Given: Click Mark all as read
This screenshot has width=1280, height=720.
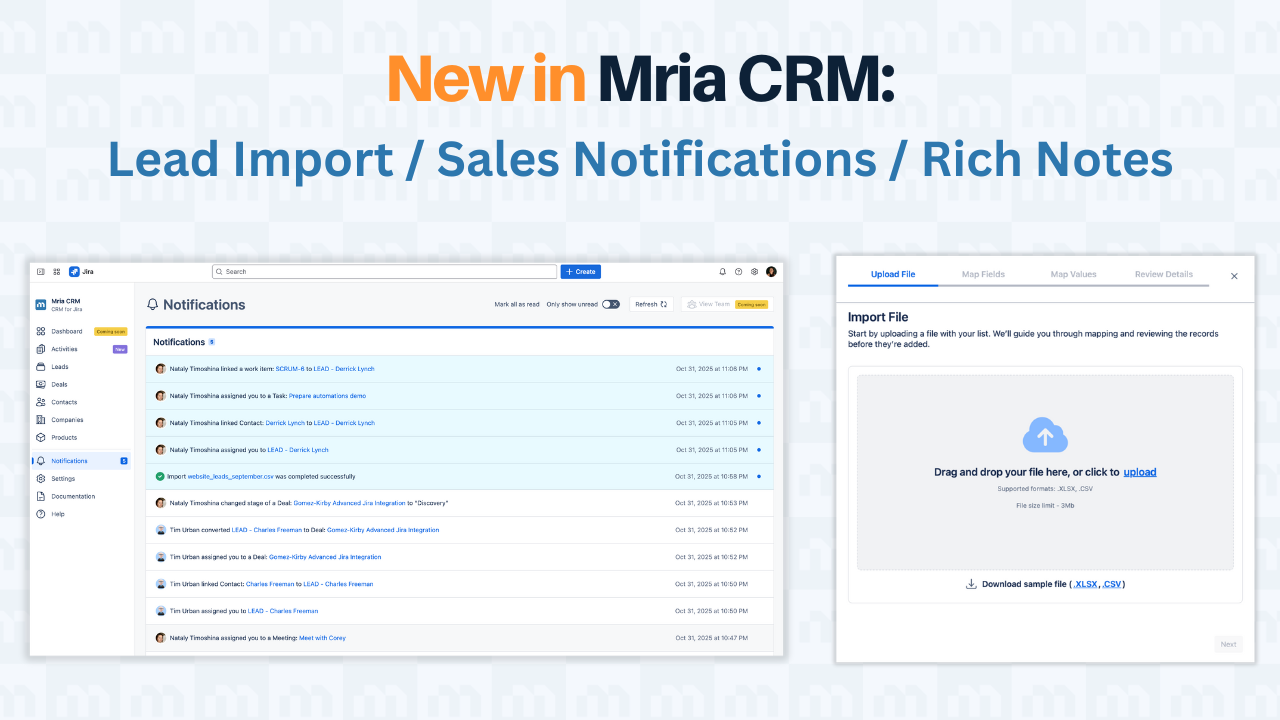Looking at the screenshot, I should (x=517, y=304).
